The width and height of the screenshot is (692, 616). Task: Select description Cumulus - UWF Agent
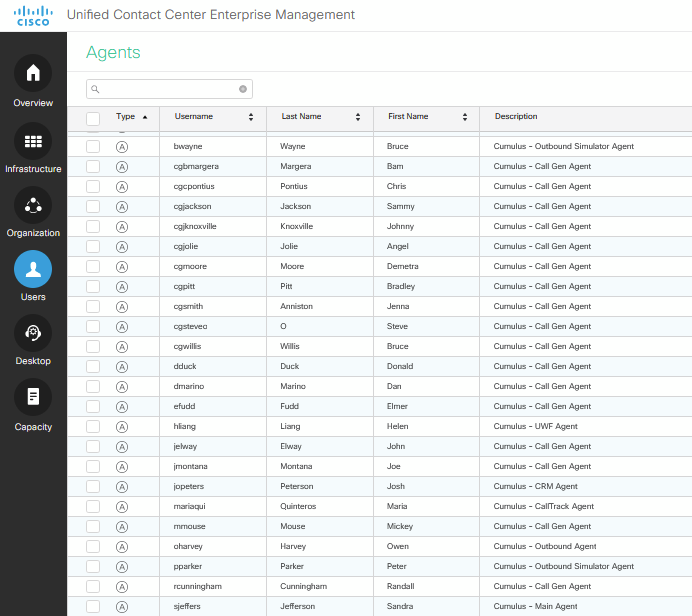click(535, 426)
